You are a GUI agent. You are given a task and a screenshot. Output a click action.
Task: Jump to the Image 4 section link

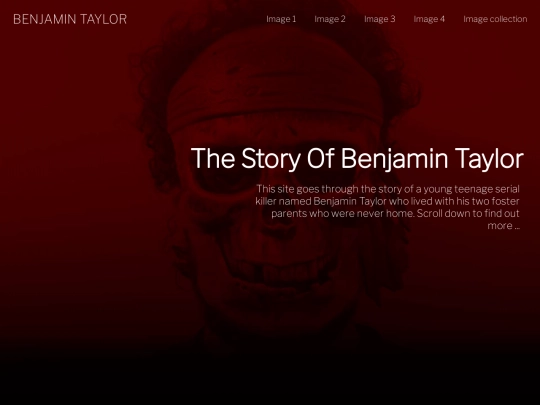pos(429,19)
